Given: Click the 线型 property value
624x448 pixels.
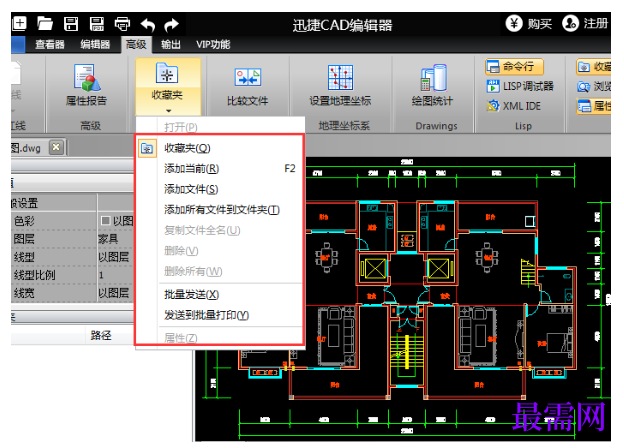Looking at the screenshot, I should click(116, 257).
